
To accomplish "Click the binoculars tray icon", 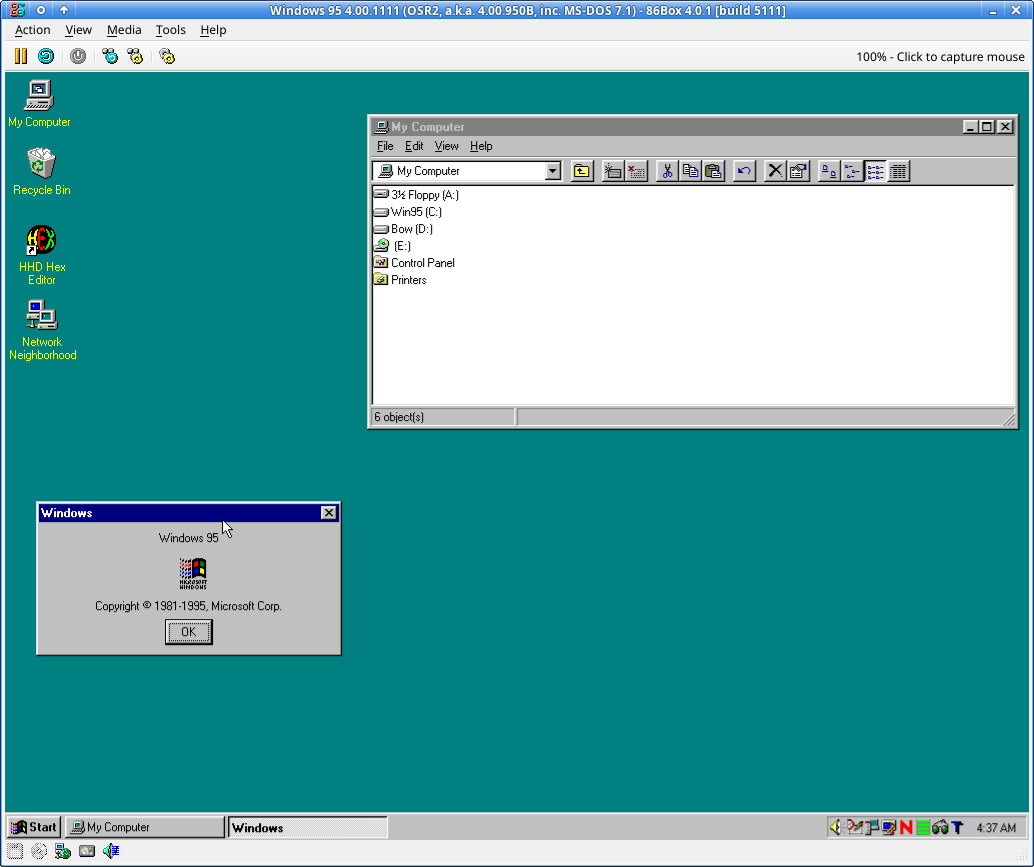I will point(940,827).
